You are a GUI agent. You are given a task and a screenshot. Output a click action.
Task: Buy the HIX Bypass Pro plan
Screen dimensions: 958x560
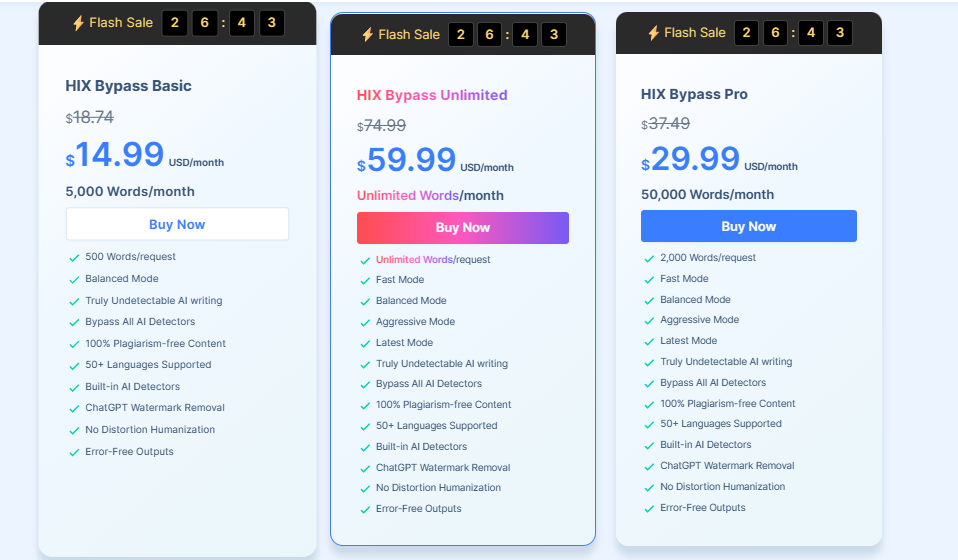(748, 227)
